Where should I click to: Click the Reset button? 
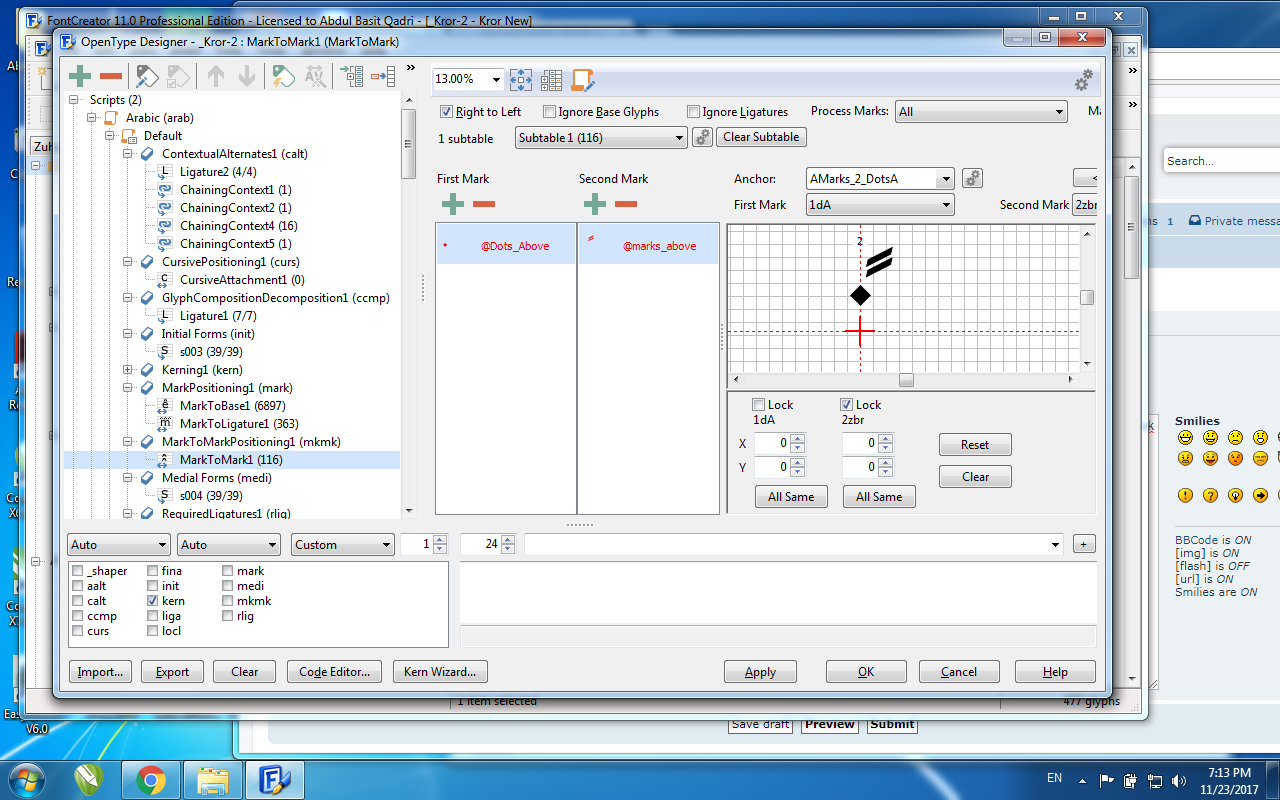tap(975, 445)
